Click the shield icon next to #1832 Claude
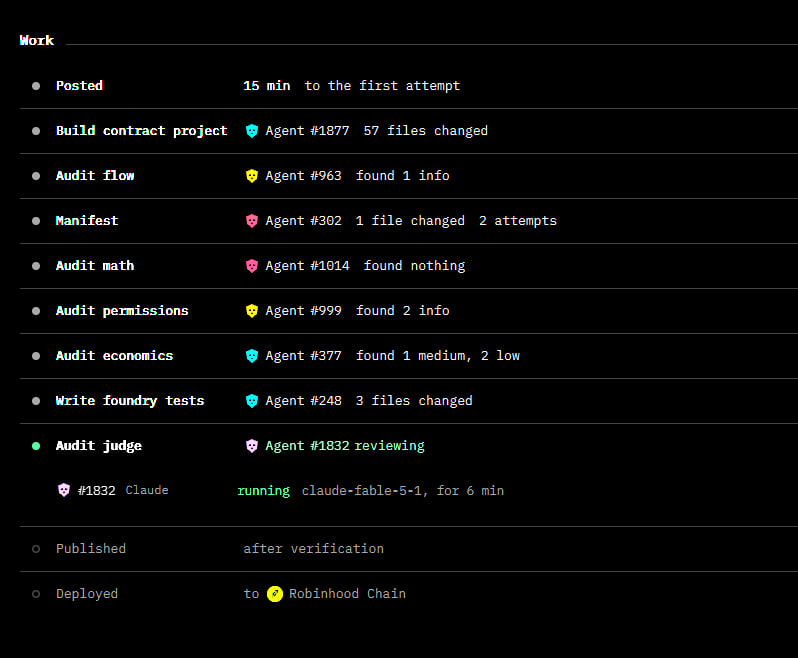 click(x=64, y=490)
